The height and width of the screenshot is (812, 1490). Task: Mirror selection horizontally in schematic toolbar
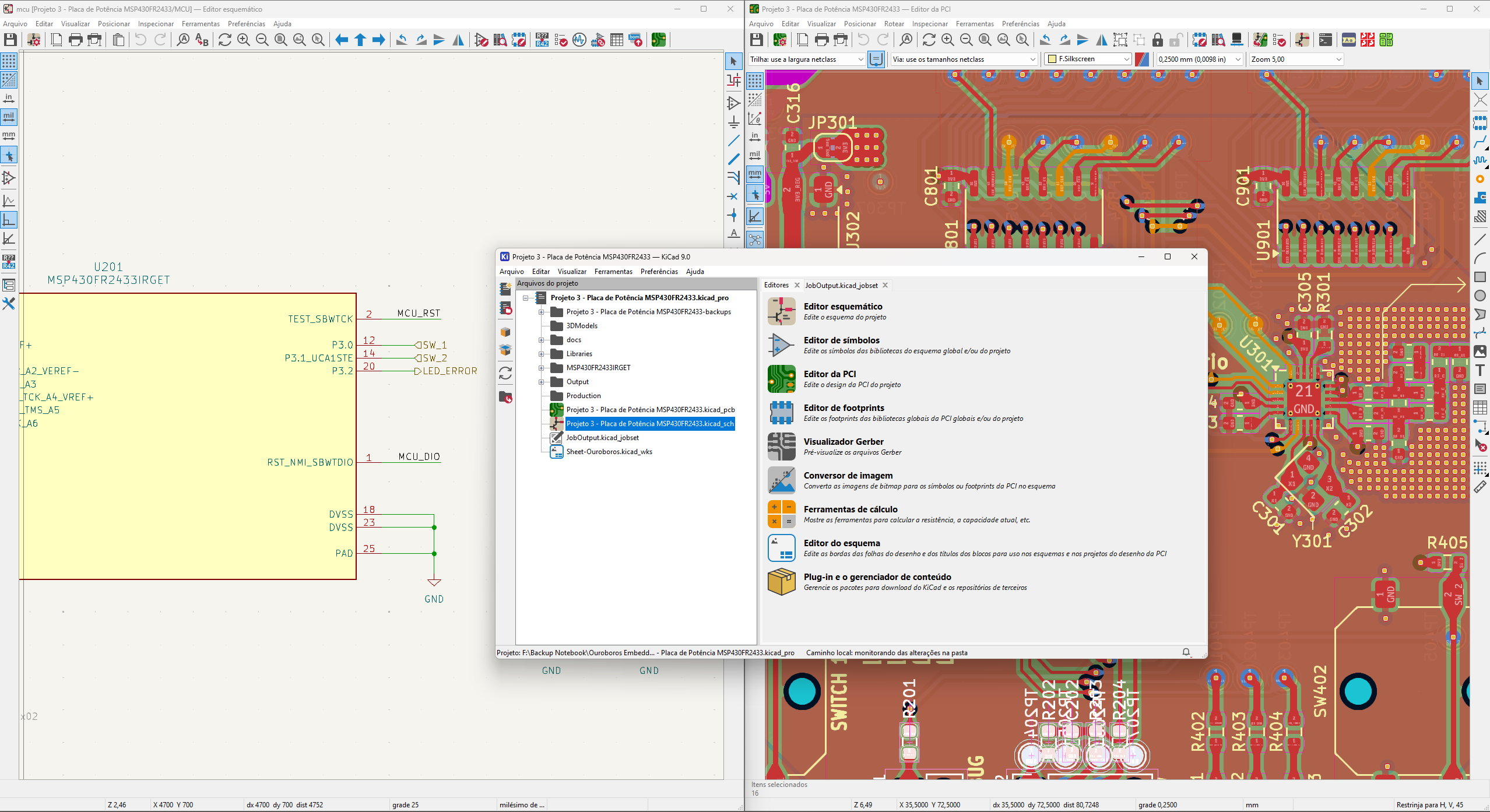pyautogui.click(x=458, y=40)
